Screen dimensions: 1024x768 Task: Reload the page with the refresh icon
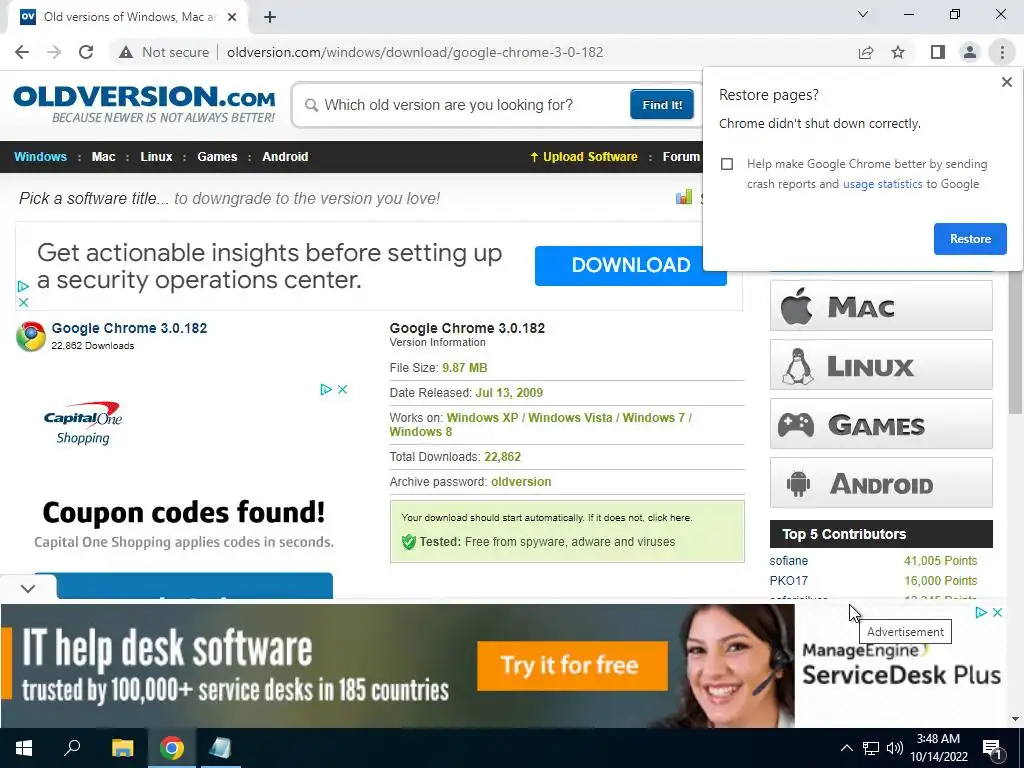[x=86, y=52]
